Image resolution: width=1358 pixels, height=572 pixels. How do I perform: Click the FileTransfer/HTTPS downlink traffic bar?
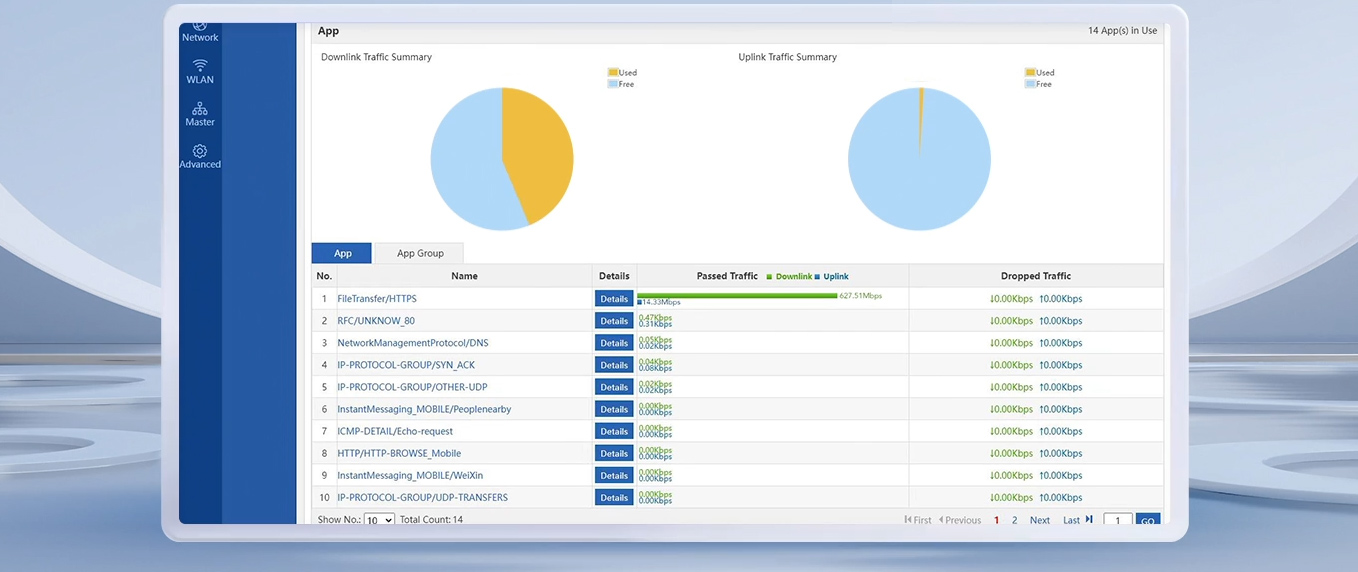737,295
